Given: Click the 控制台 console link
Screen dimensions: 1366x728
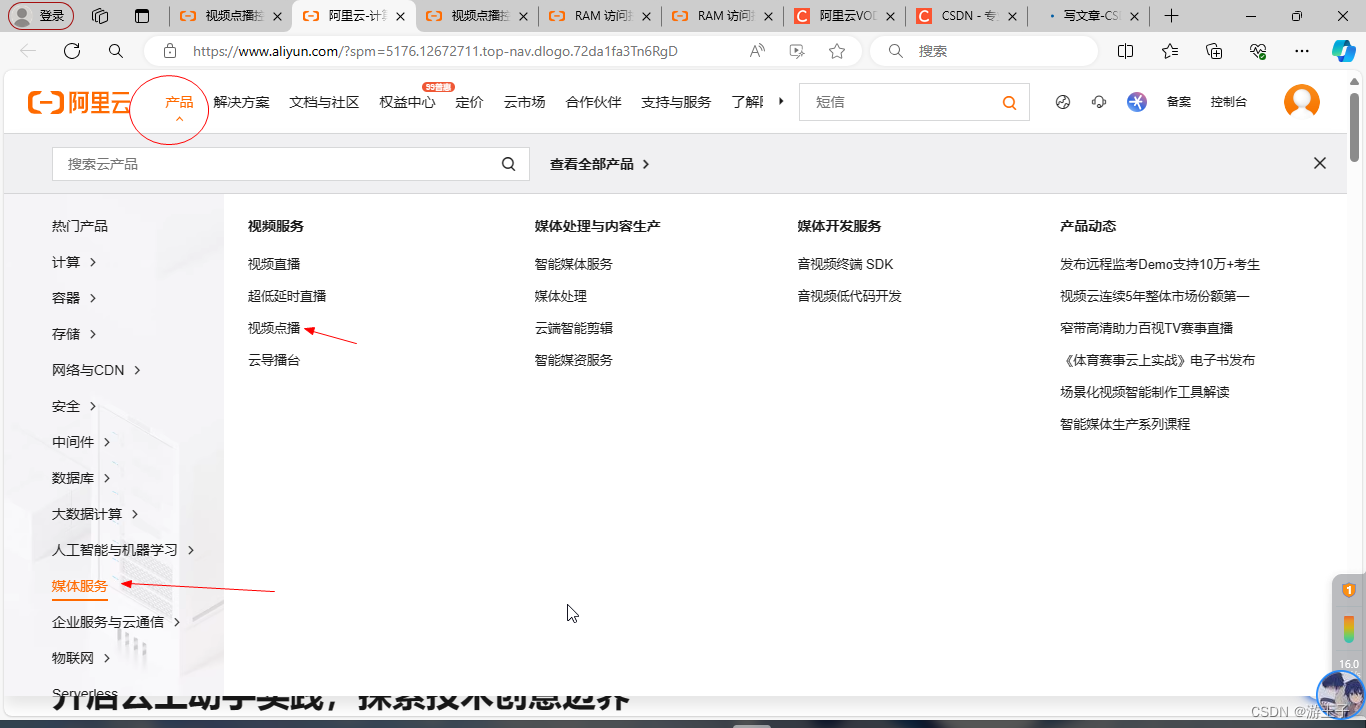Looking at the screenshot, I should click(x=1228, y=102).
